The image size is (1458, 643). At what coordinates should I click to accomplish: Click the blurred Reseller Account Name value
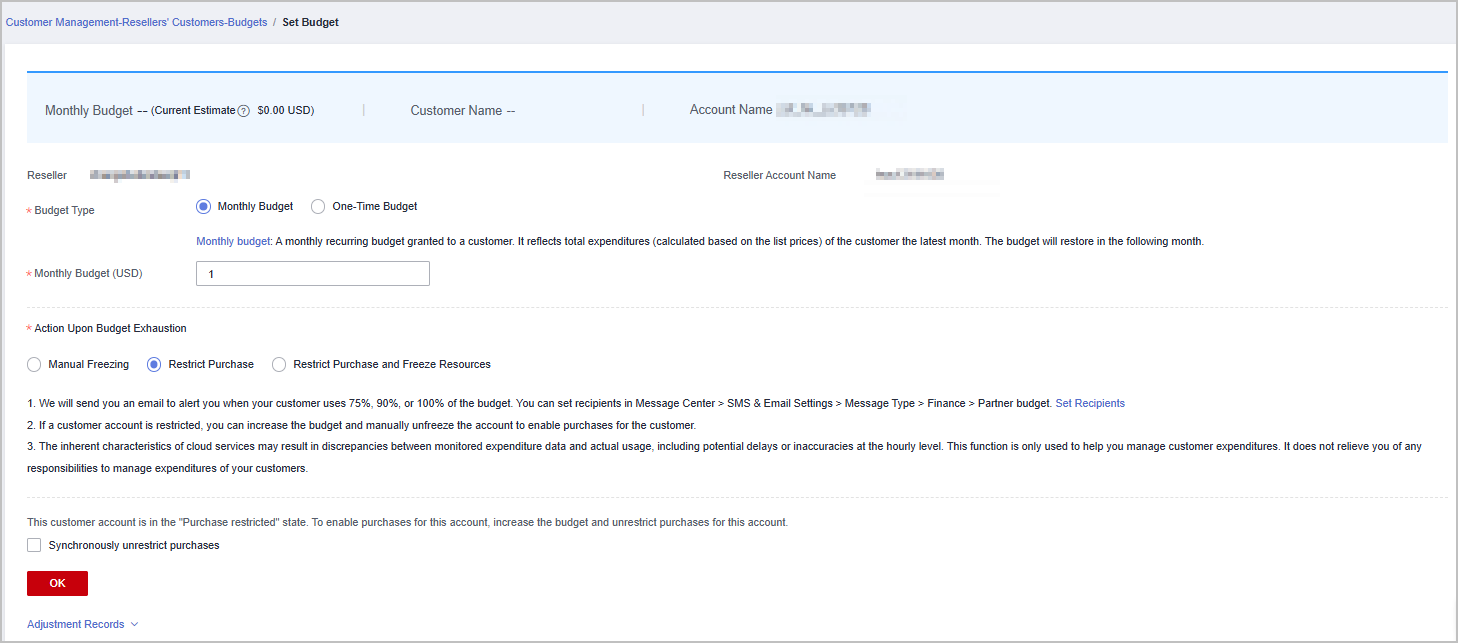tap(909, 176)
